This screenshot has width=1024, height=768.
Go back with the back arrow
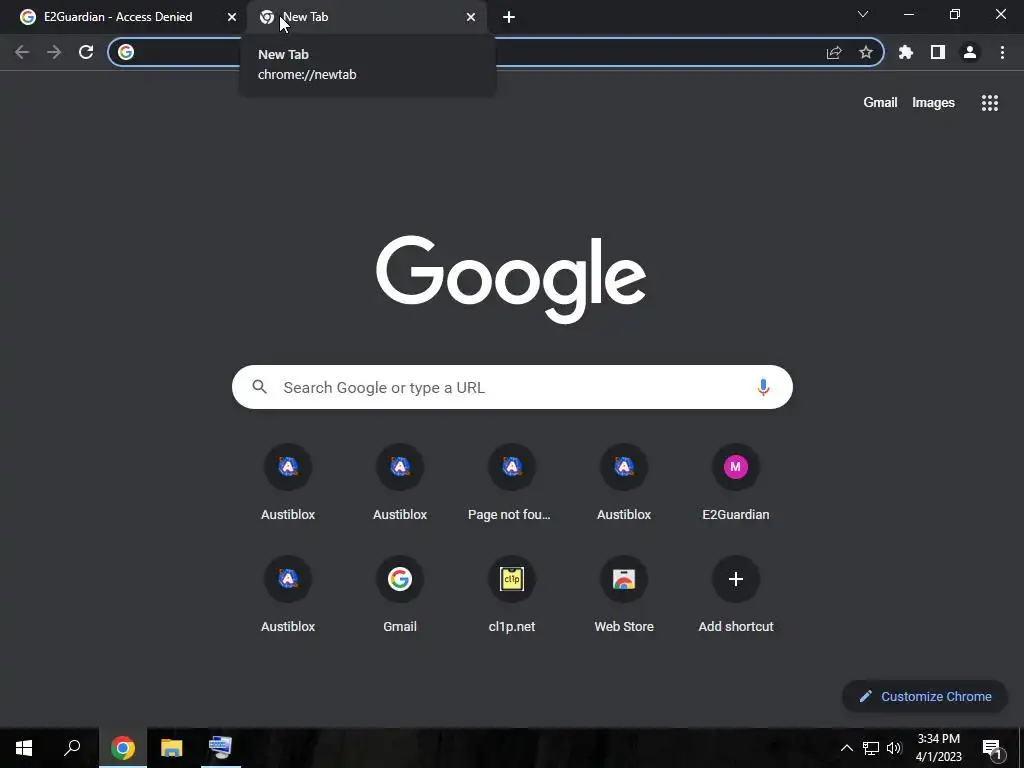(22, 52)
